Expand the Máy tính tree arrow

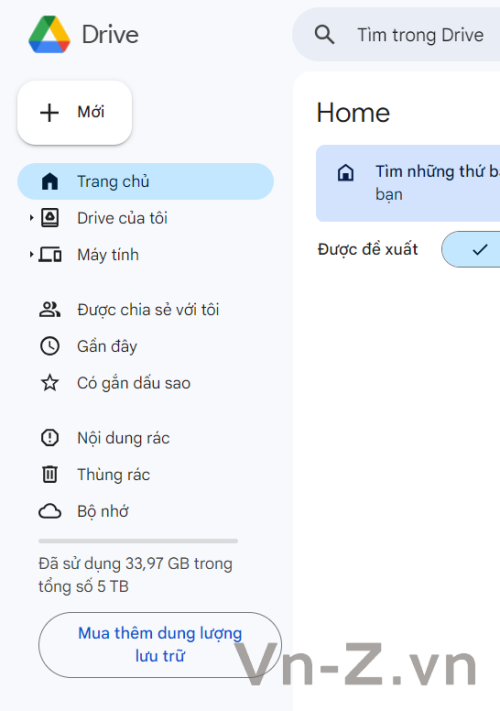(31, 255)
